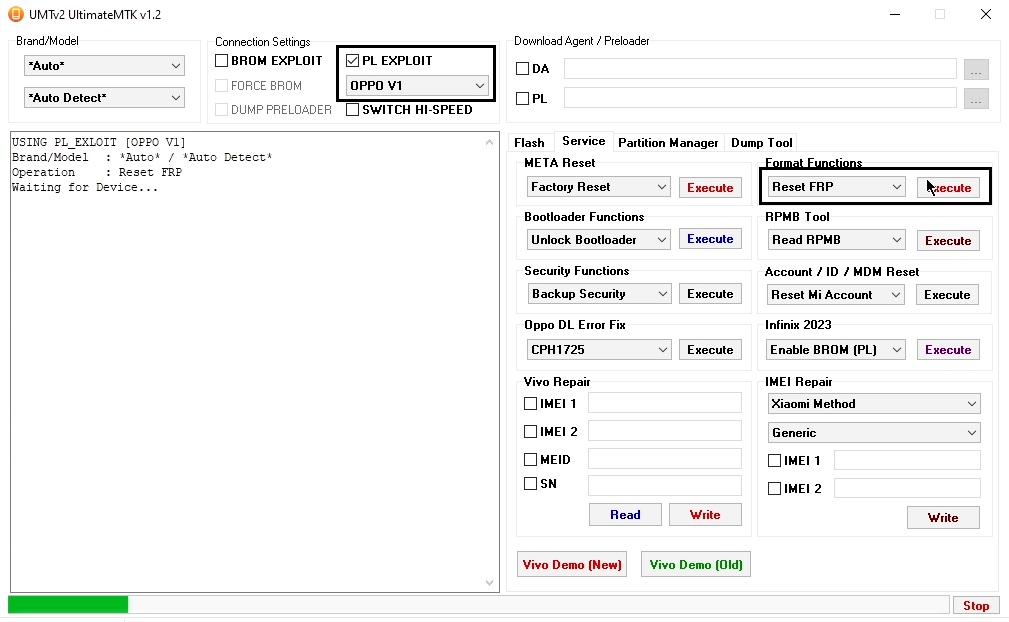Check IMEI 2 under IMEI Repair
The image size is (1009, 622).
tap(774, 489)
